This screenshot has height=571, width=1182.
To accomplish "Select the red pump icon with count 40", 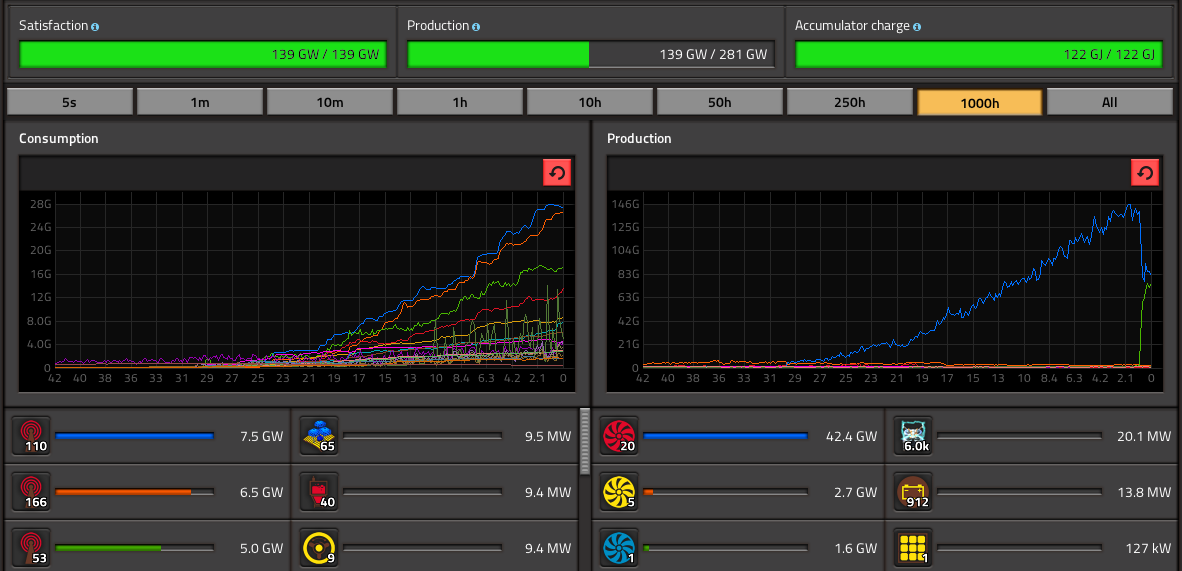I will pos(319,492).
